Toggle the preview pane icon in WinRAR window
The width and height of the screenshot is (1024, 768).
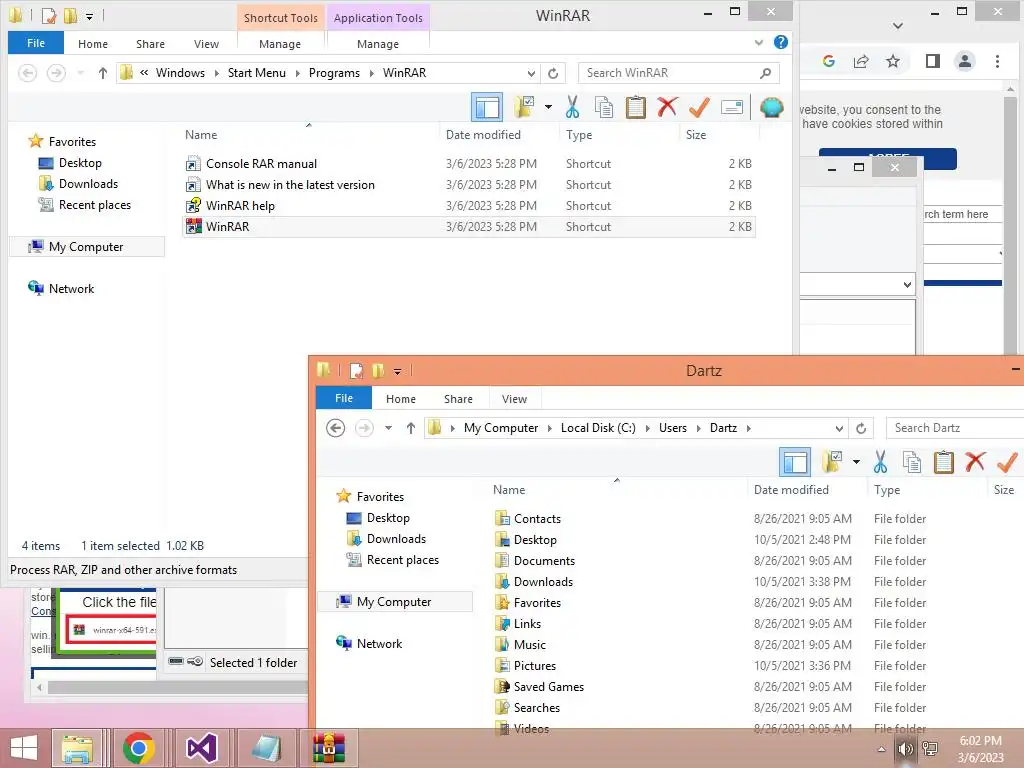[487, 107]
